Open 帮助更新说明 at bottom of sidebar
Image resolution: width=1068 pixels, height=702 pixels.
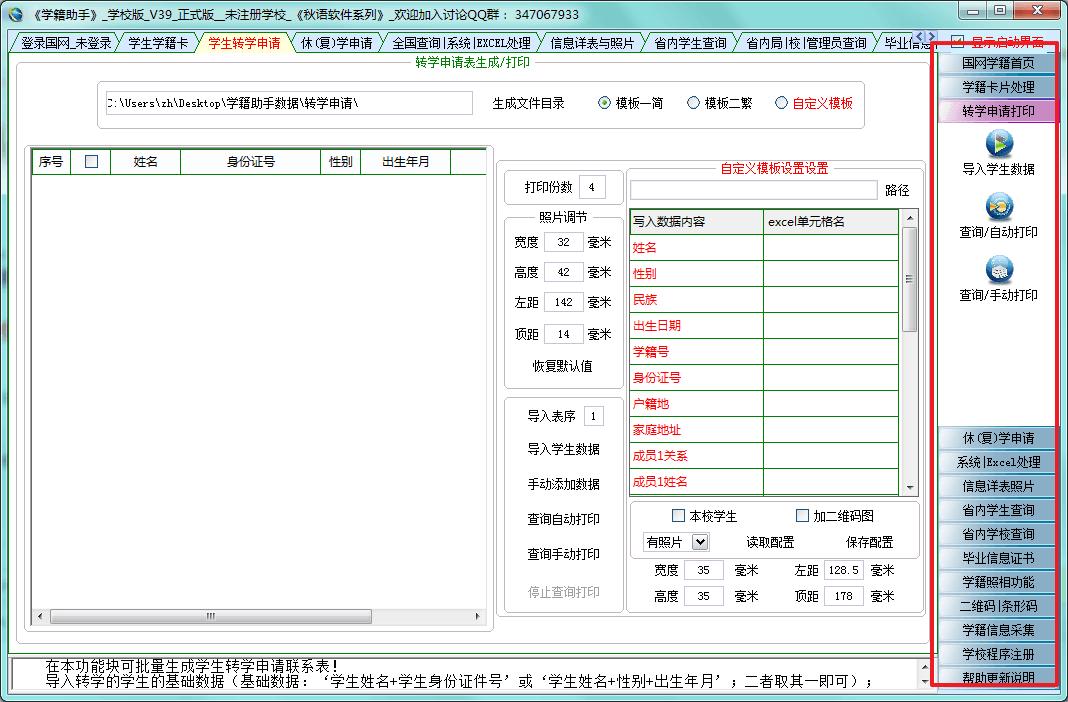(x=999, y=675)
